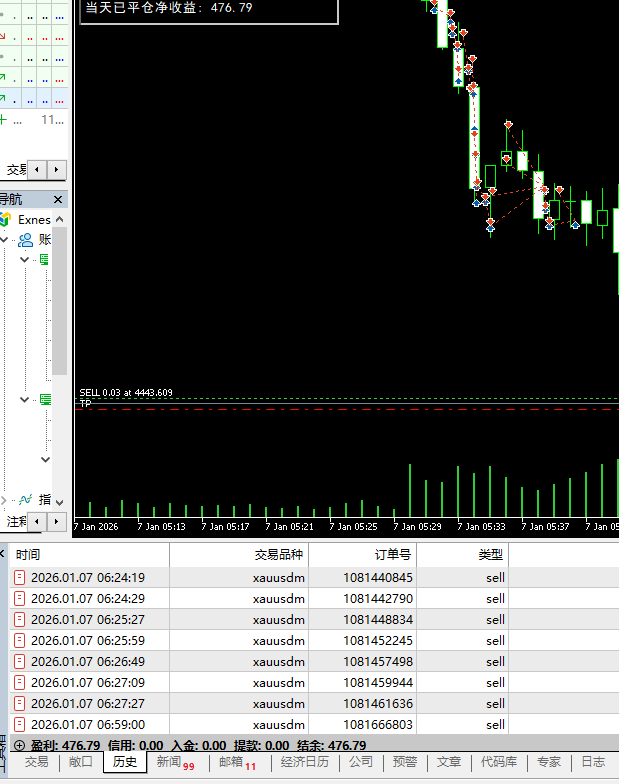Select the accounts people icon in navigator
Viewport: 619px width, 784px height.
[x=25, y=240]
